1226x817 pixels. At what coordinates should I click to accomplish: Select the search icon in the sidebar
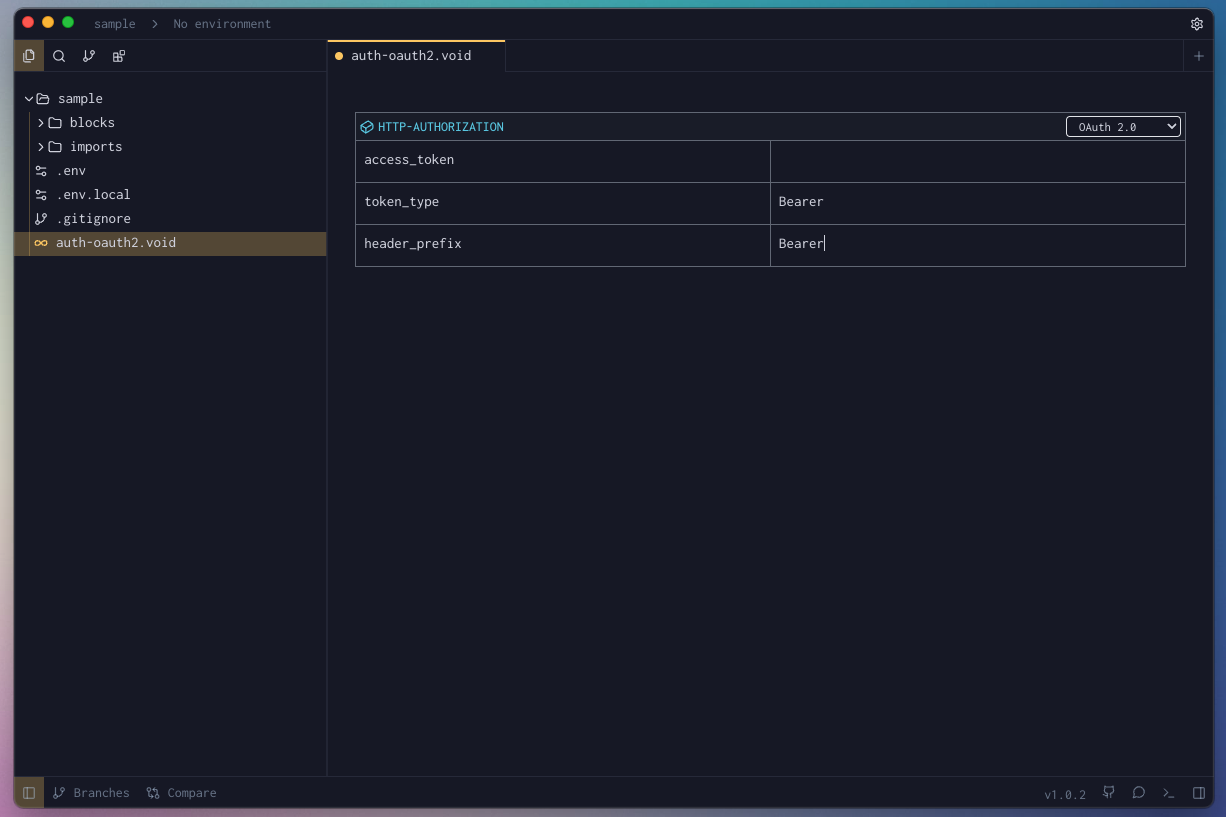[59, 56]
